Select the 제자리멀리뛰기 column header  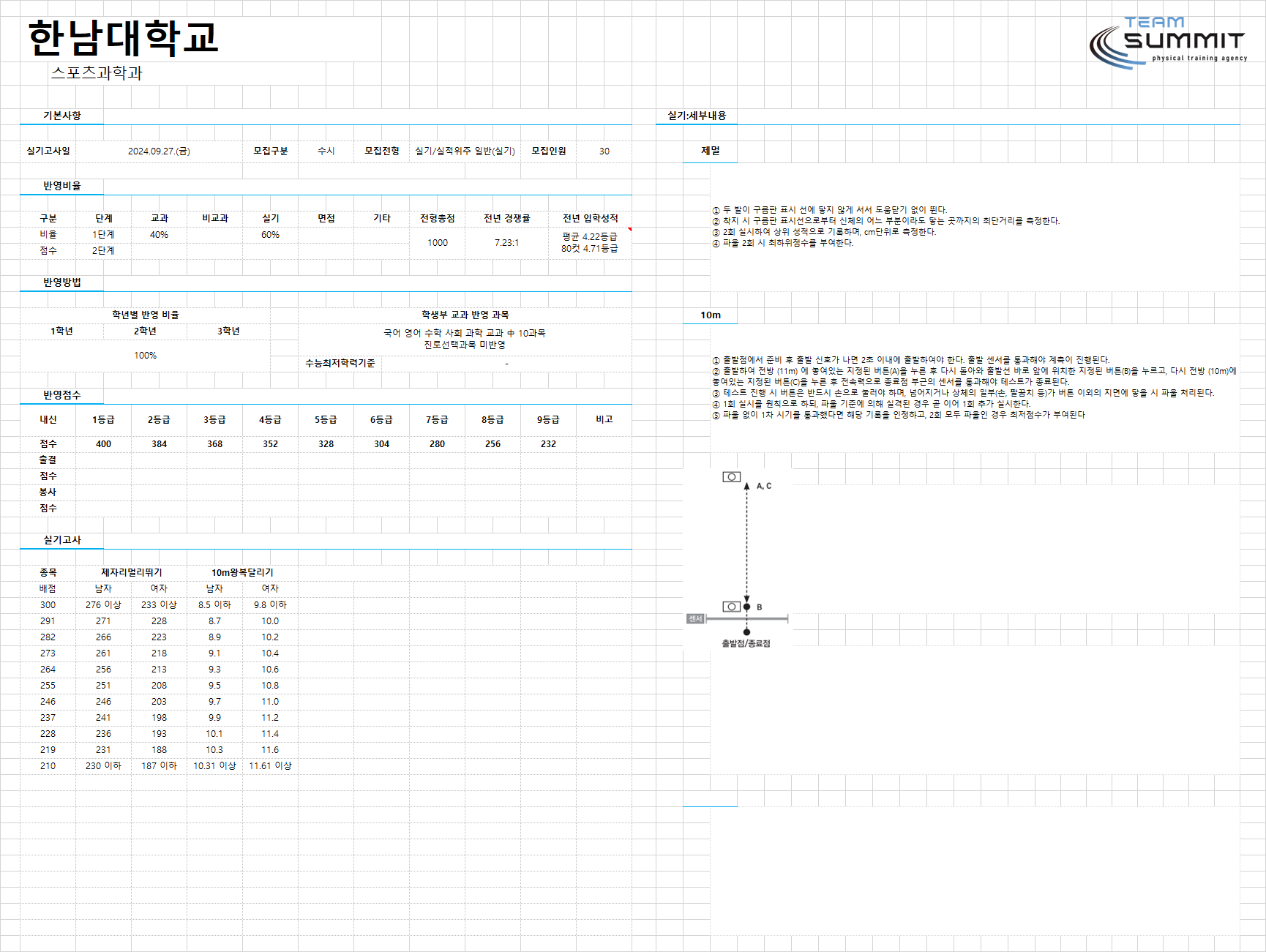point(132,573)
